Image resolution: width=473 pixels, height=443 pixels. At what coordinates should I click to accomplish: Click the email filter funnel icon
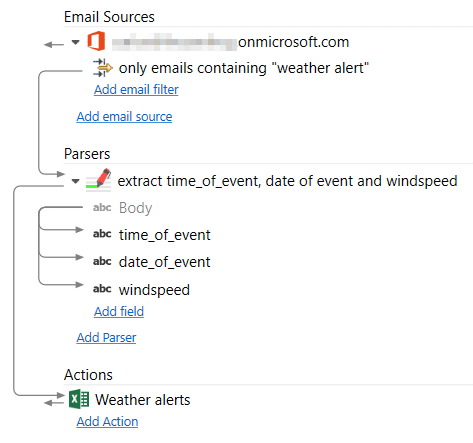(x=103, y=68)
